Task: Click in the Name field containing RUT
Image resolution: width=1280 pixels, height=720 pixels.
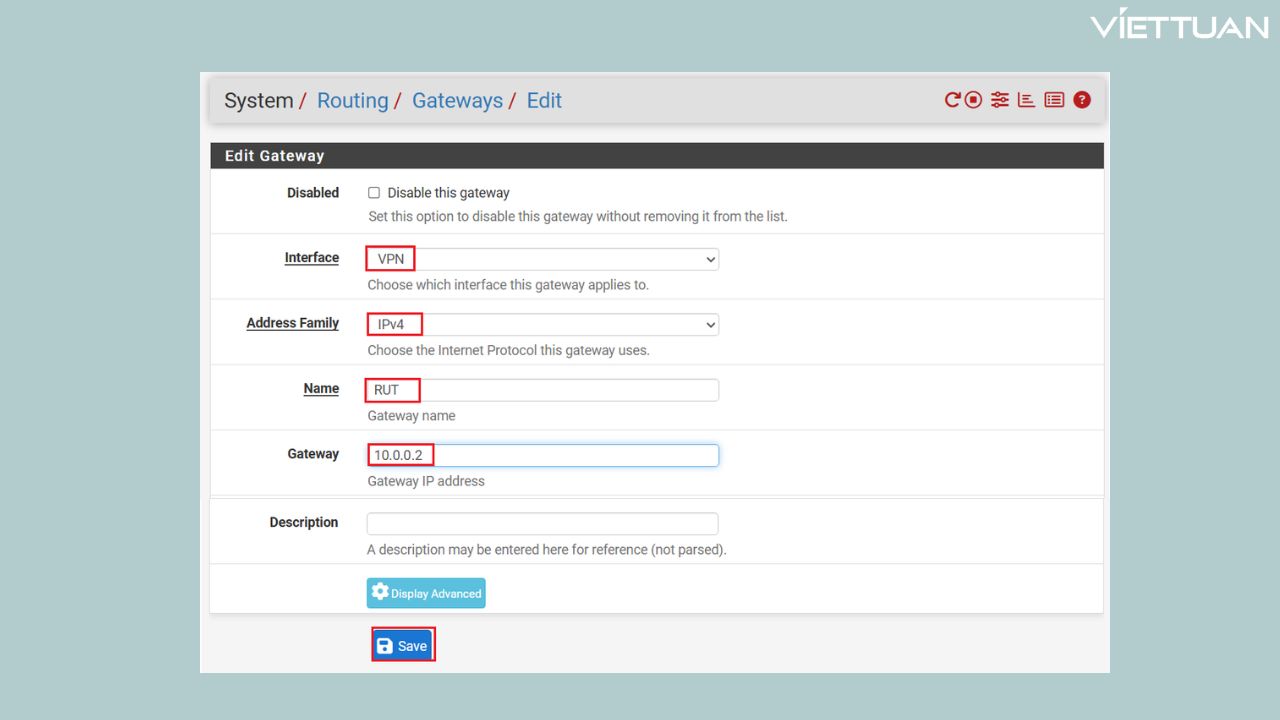Action: click(x=542, y=390)
